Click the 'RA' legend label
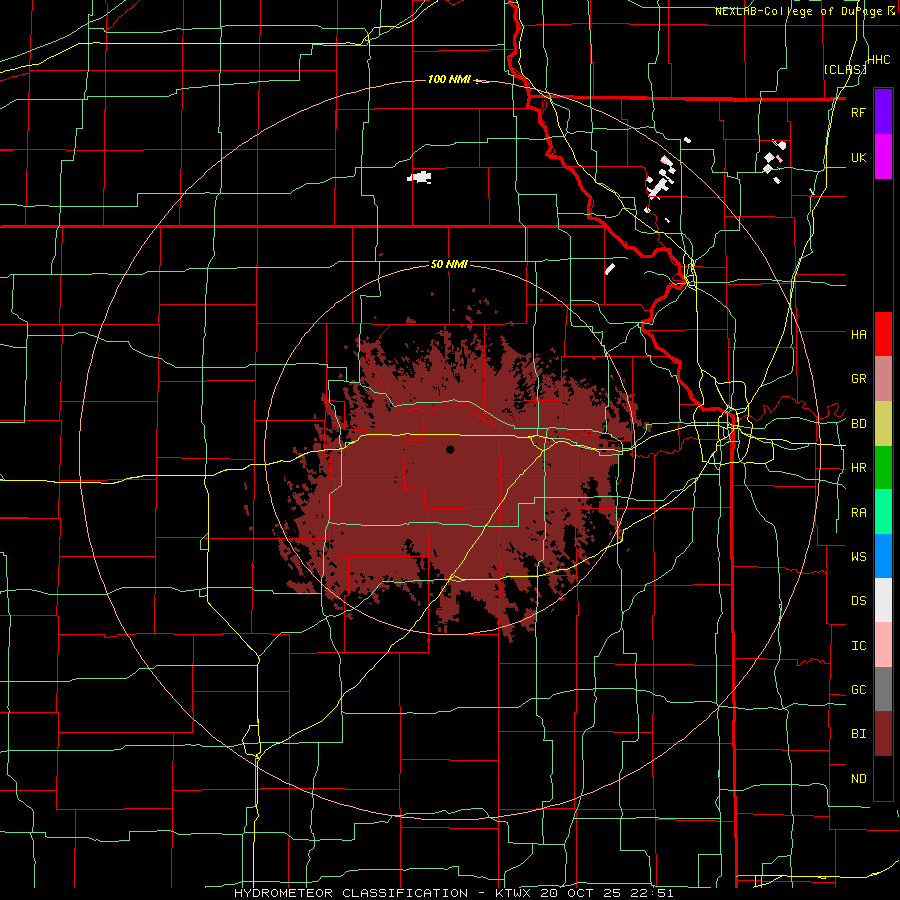 (x=858, y=513)
